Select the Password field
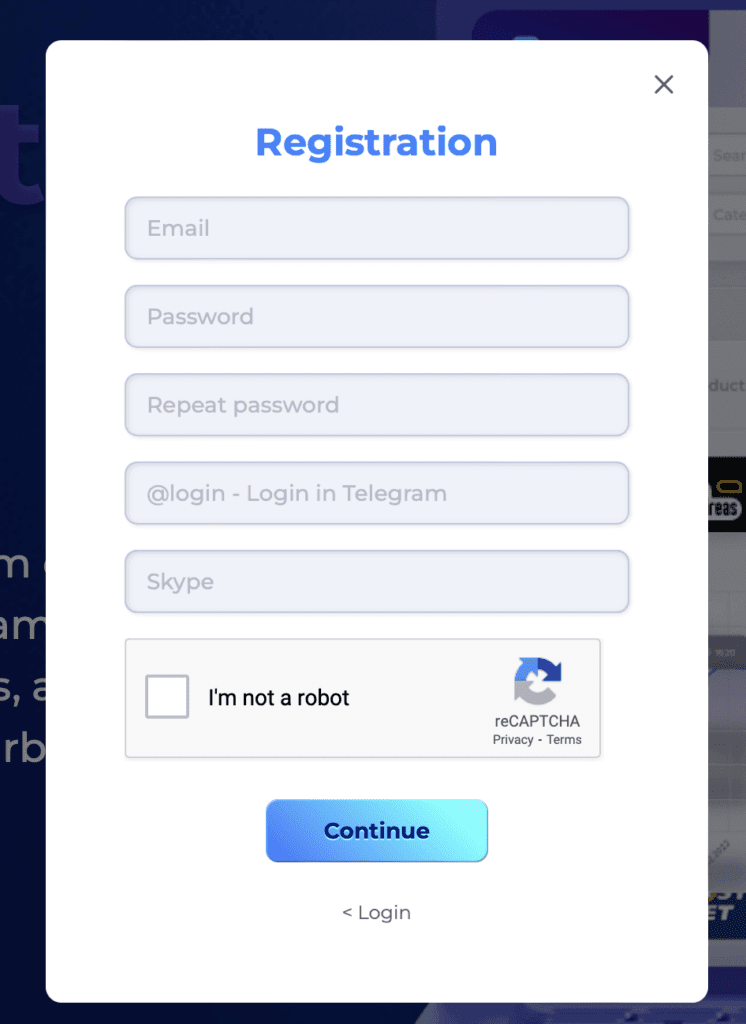 click(377, 316)
